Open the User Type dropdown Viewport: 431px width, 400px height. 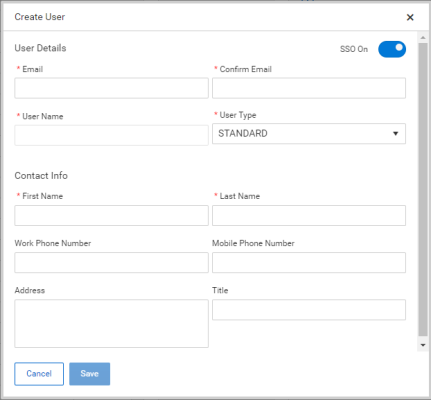pyautogui.click(x=309, y=134)
